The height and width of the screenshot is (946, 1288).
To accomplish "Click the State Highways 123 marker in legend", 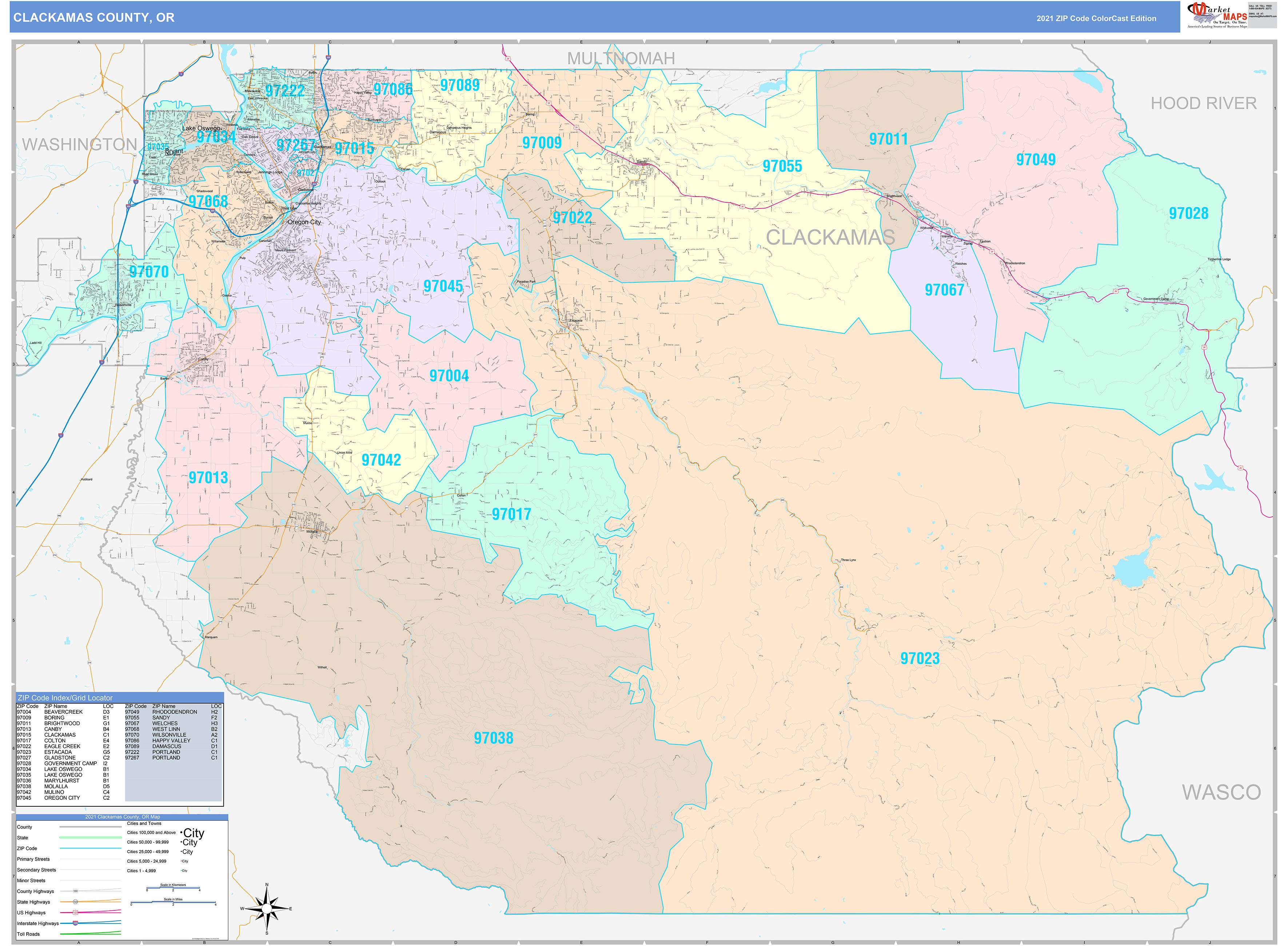I will click(x=75, y=902).
